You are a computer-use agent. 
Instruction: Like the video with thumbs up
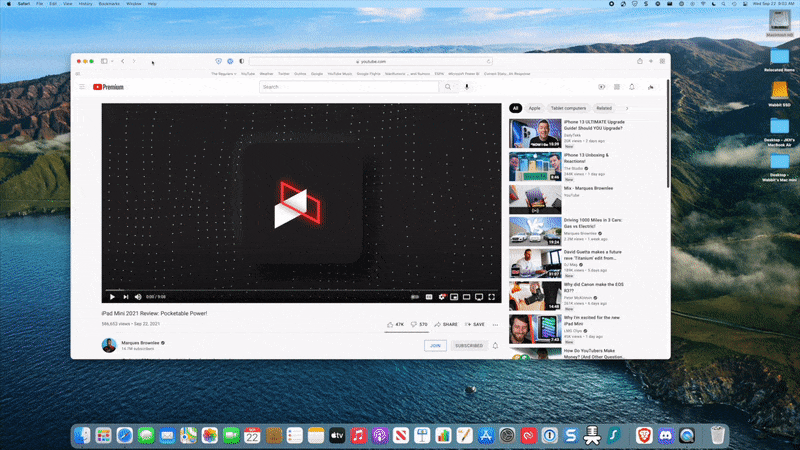[x=395, y=324]
